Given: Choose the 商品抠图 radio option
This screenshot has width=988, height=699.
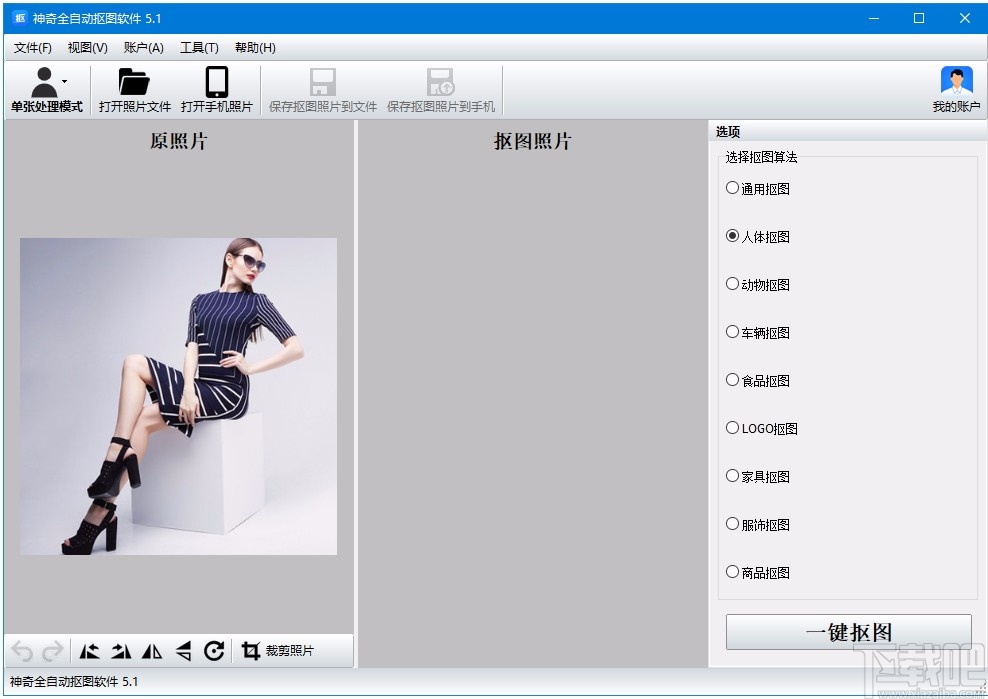Looking at the screenshot, I should click(733, 572).
